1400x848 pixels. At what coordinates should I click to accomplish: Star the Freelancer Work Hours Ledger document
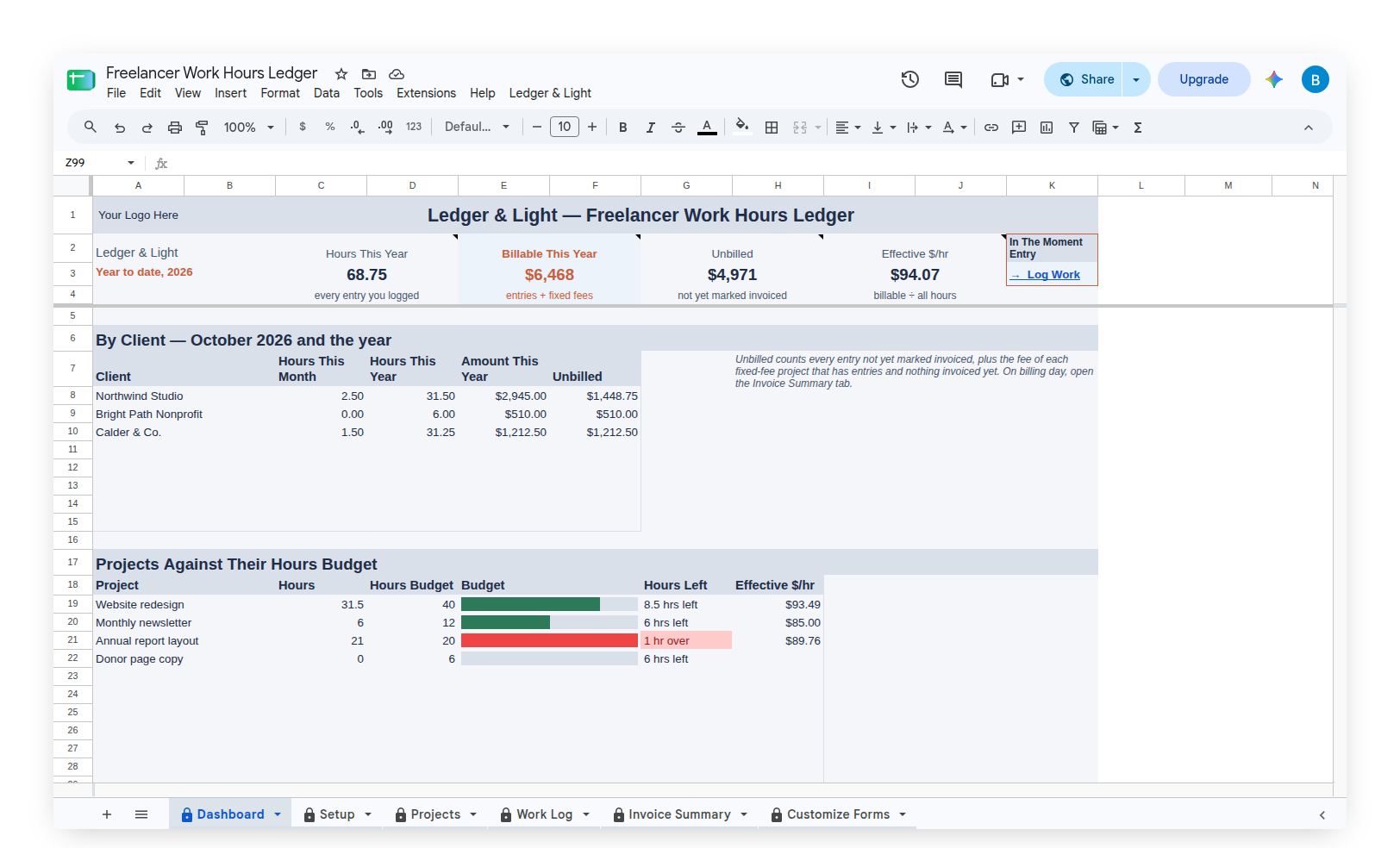tap(341, 74)
